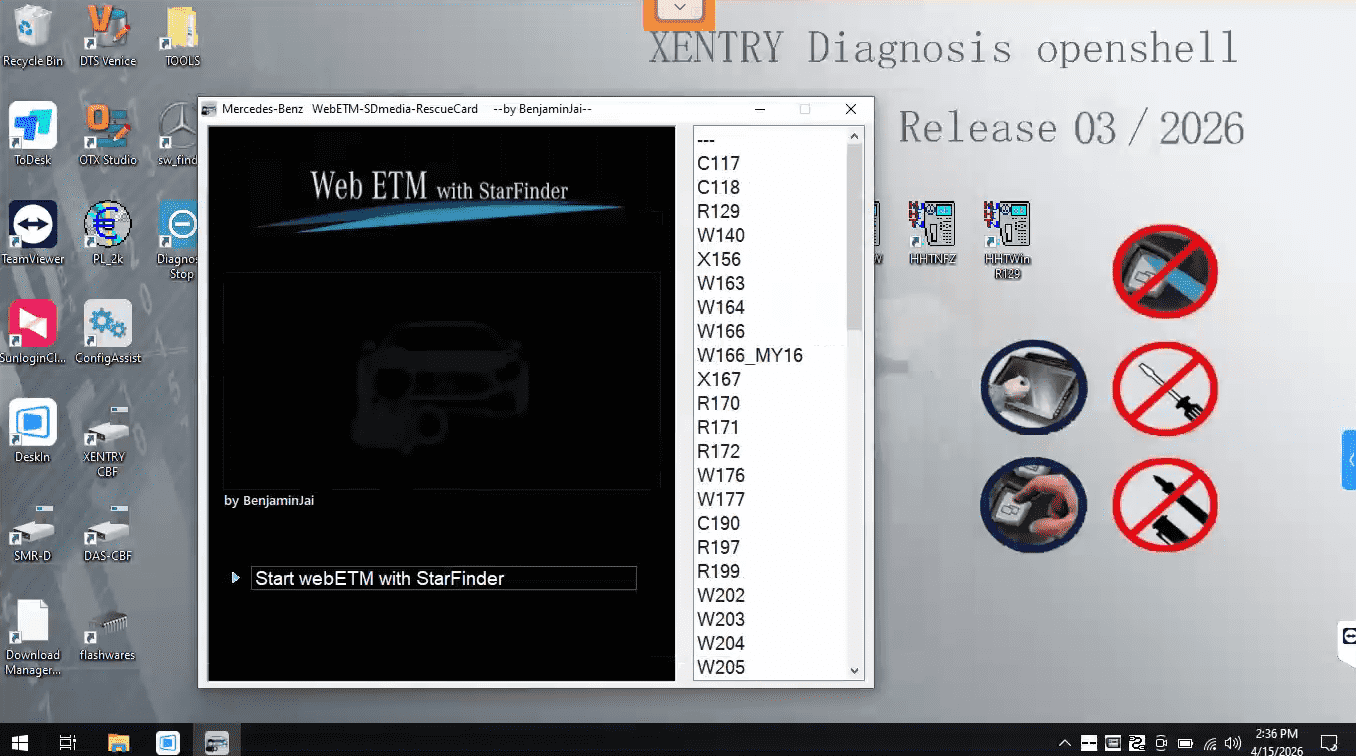Select the plain W166 list entry
Screen dimensions: 1356x756
(x=770, y=331)
